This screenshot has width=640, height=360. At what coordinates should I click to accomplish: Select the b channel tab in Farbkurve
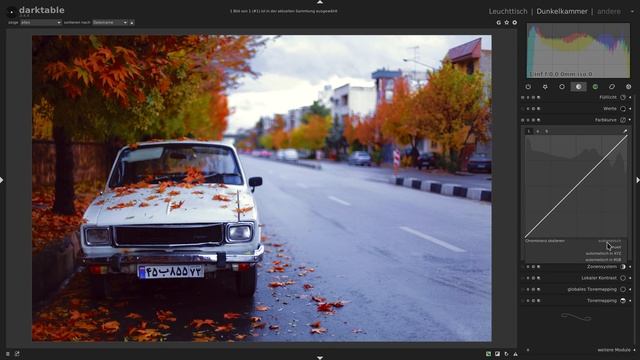pos(547,131)
